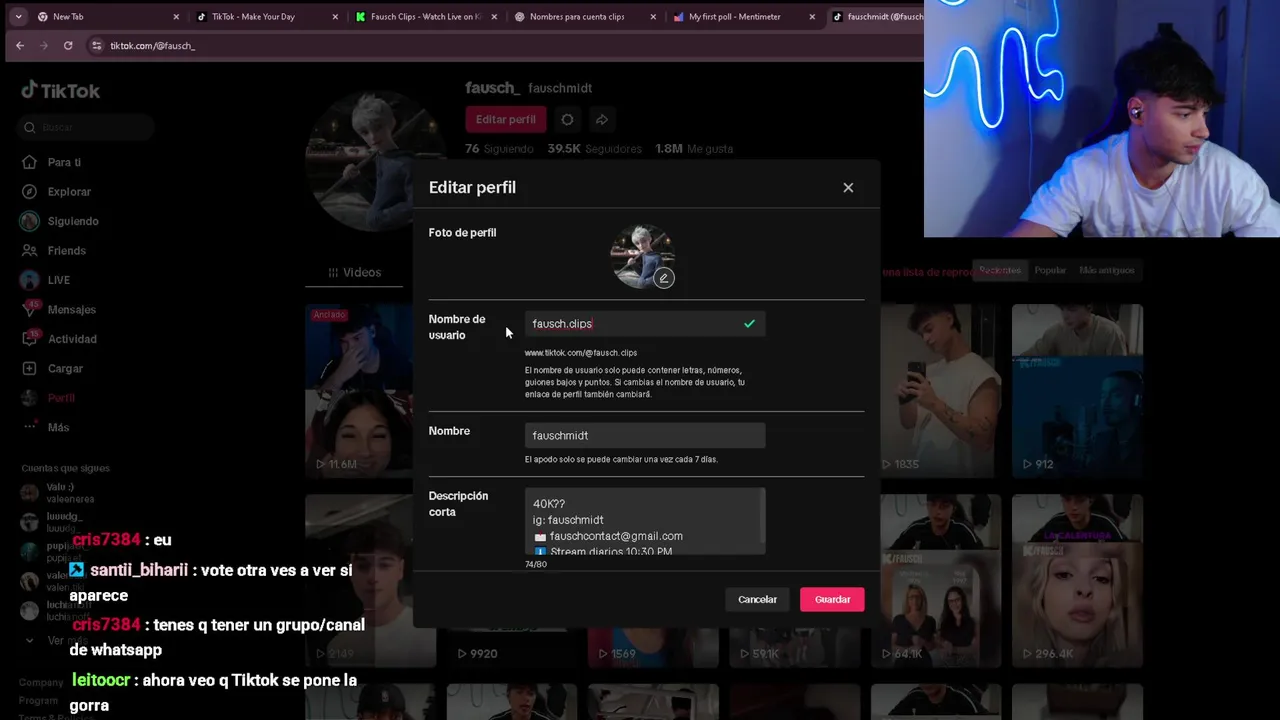Open the video thumbnail with 1569 views
1280x720 pixels.
tap(652, 647)
